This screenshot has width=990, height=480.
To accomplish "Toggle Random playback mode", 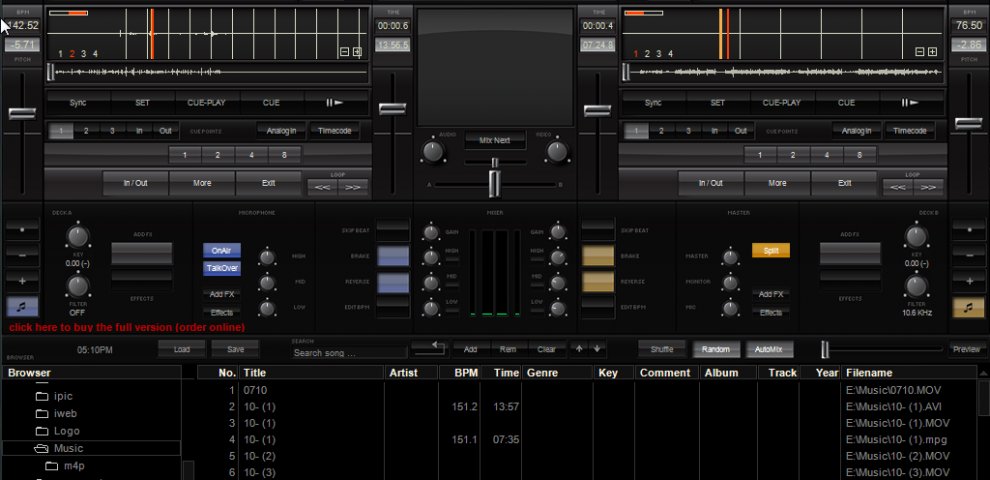I will click(715, 349).
